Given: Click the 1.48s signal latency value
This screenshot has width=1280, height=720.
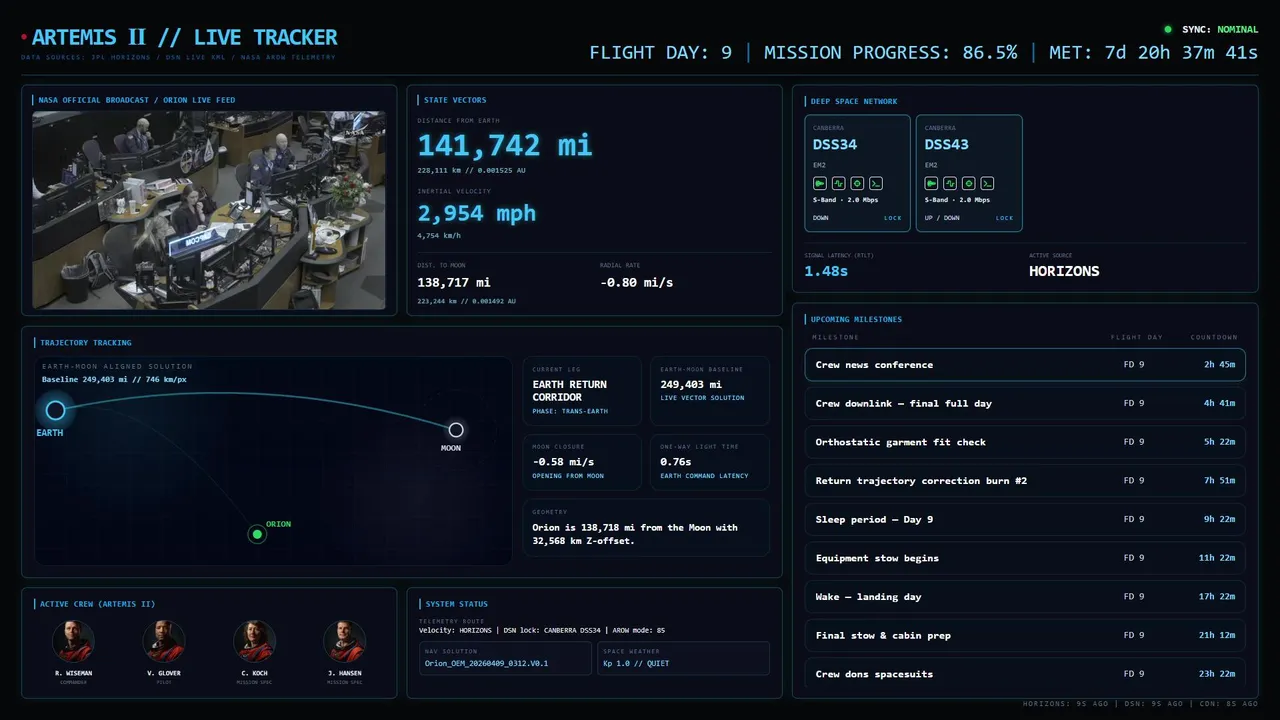Looking at the screenshot, I should pyautogui.click(x=826, y=271).
